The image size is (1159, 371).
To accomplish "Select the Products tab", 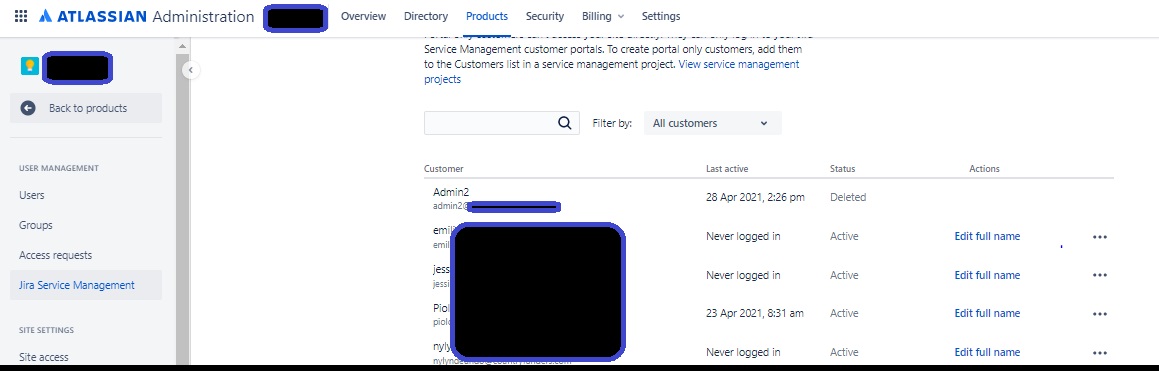I will coord(486,16).
